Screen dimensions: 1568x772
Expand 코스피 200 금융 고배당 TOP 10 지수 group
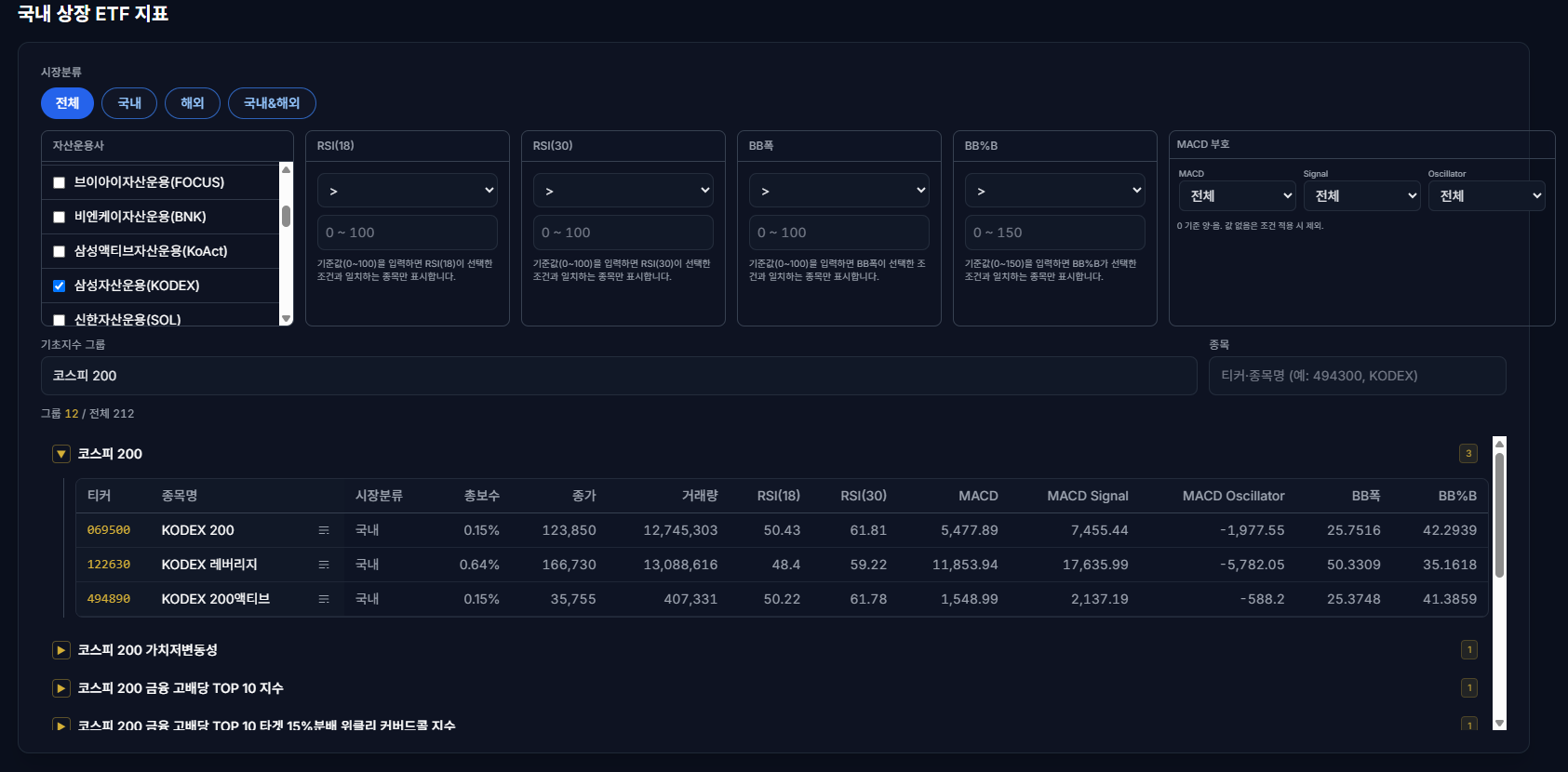pos(61,688)
